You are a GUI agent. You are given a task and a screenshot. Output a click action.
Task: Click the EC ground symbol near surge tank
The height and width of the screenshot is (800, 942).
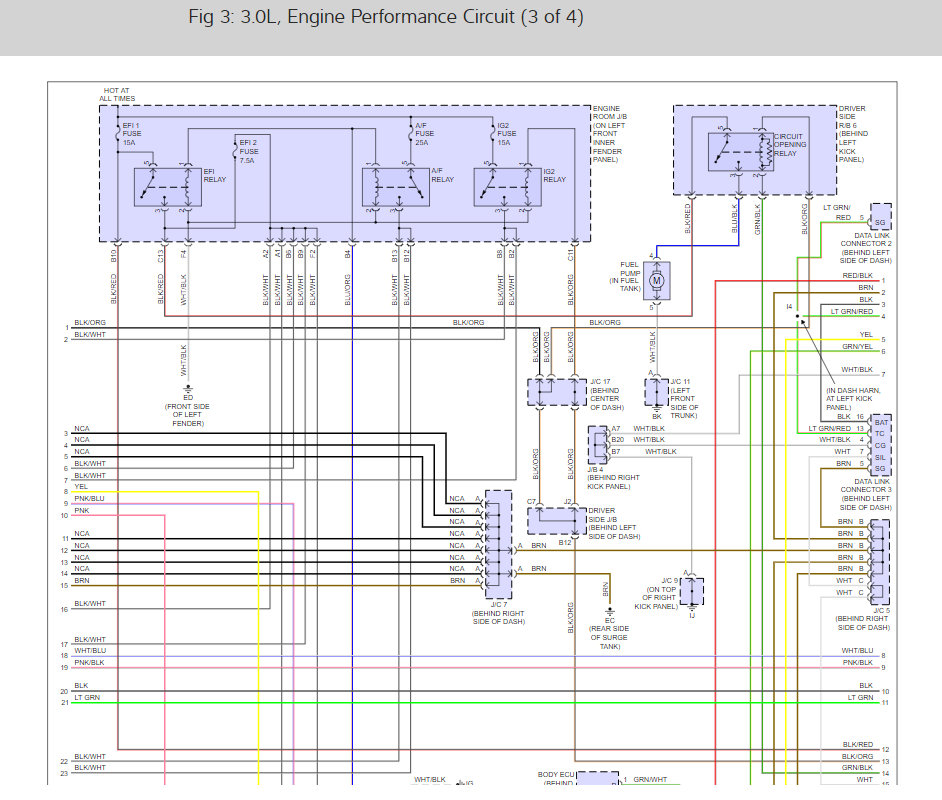click(610, 612)
